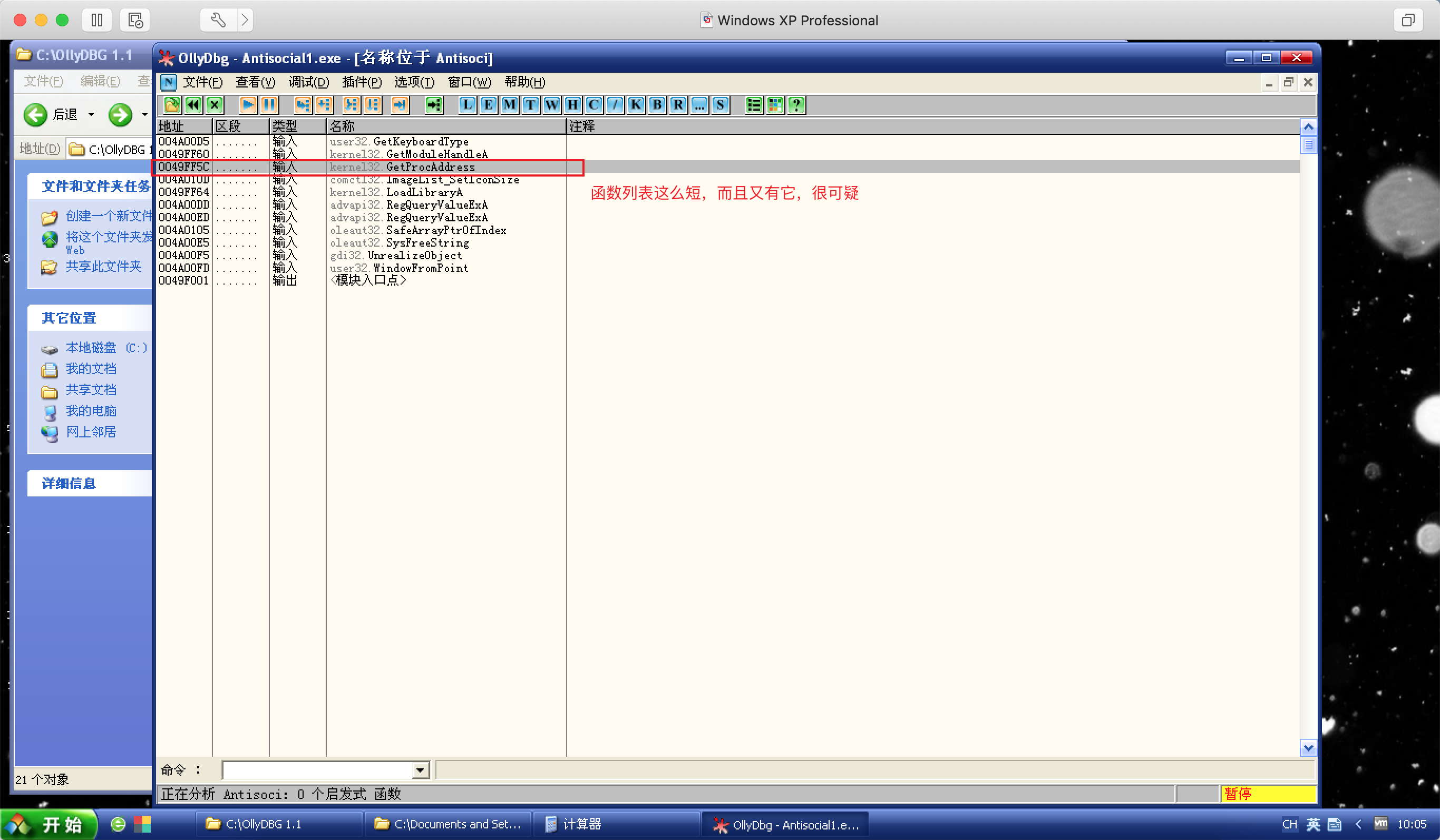This screenshot has height=840, width=1440.
Task: Show the Call stack (K button)
Action: 636,104
